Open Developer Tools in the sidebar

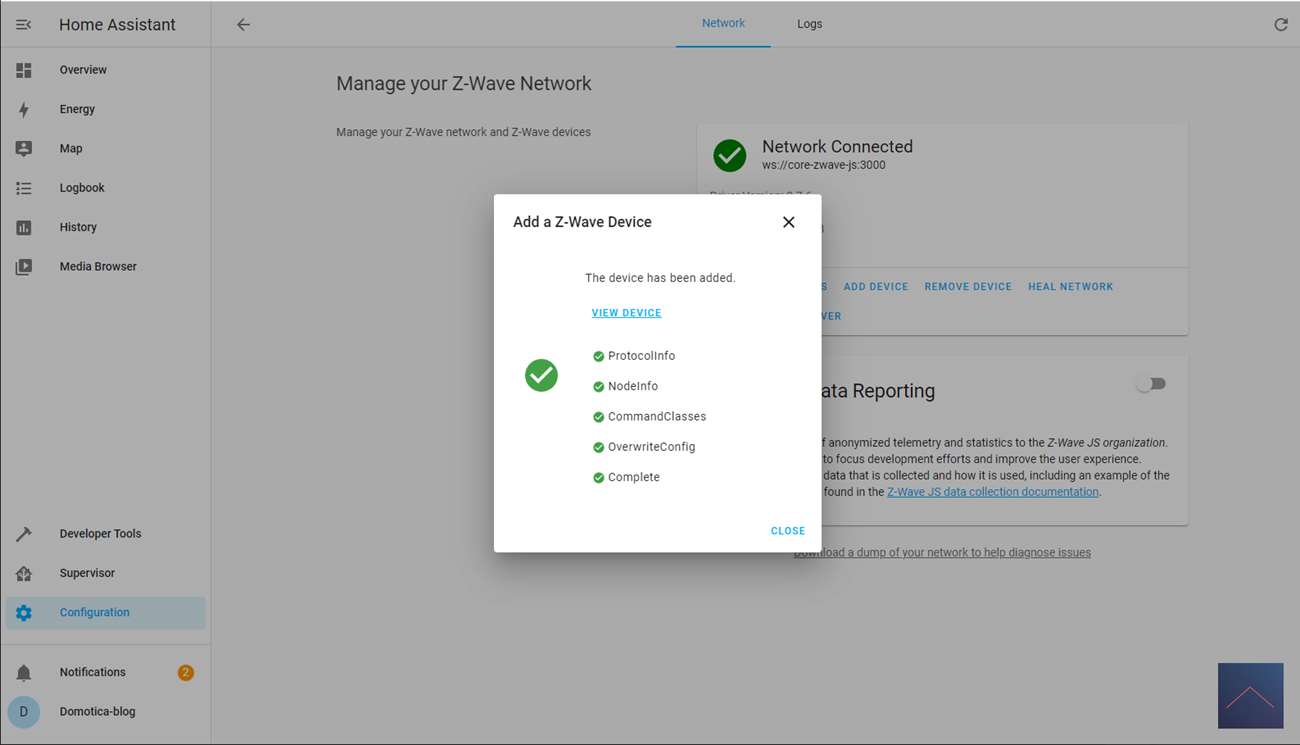[105, 534]
